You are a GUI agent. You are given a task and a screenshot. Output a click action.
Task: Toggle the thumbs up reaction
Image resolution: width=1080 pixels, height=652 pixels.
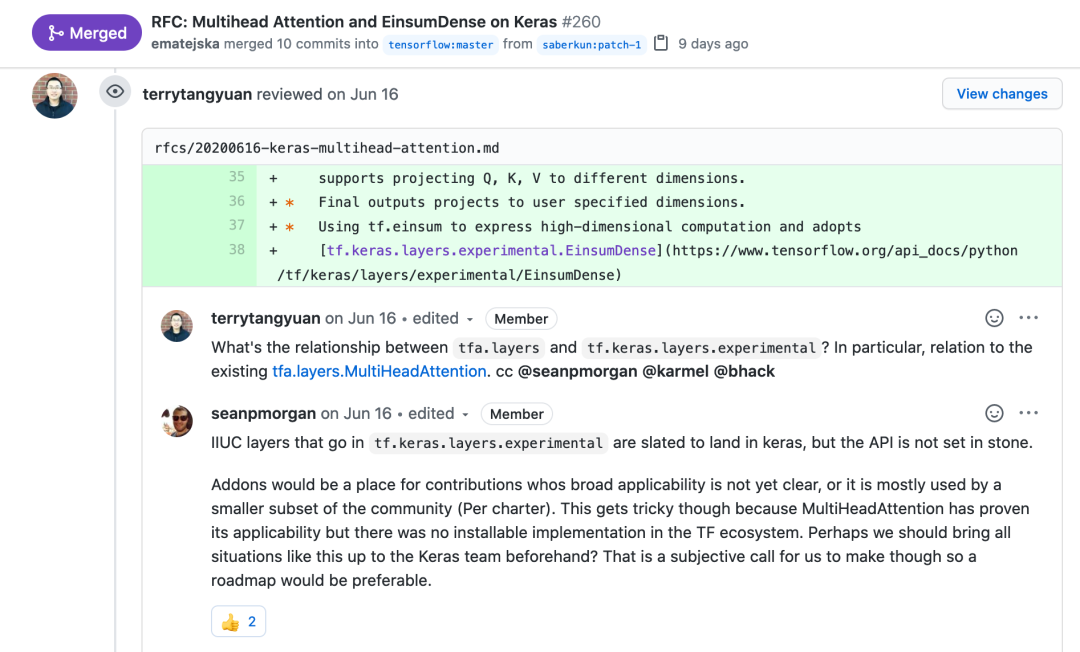coord(238,622)
